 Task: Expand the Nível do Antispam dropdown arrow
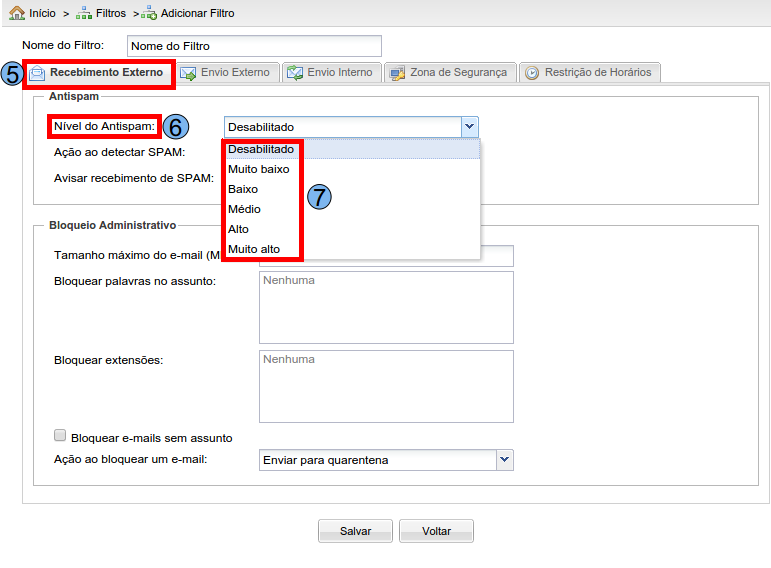469,127
